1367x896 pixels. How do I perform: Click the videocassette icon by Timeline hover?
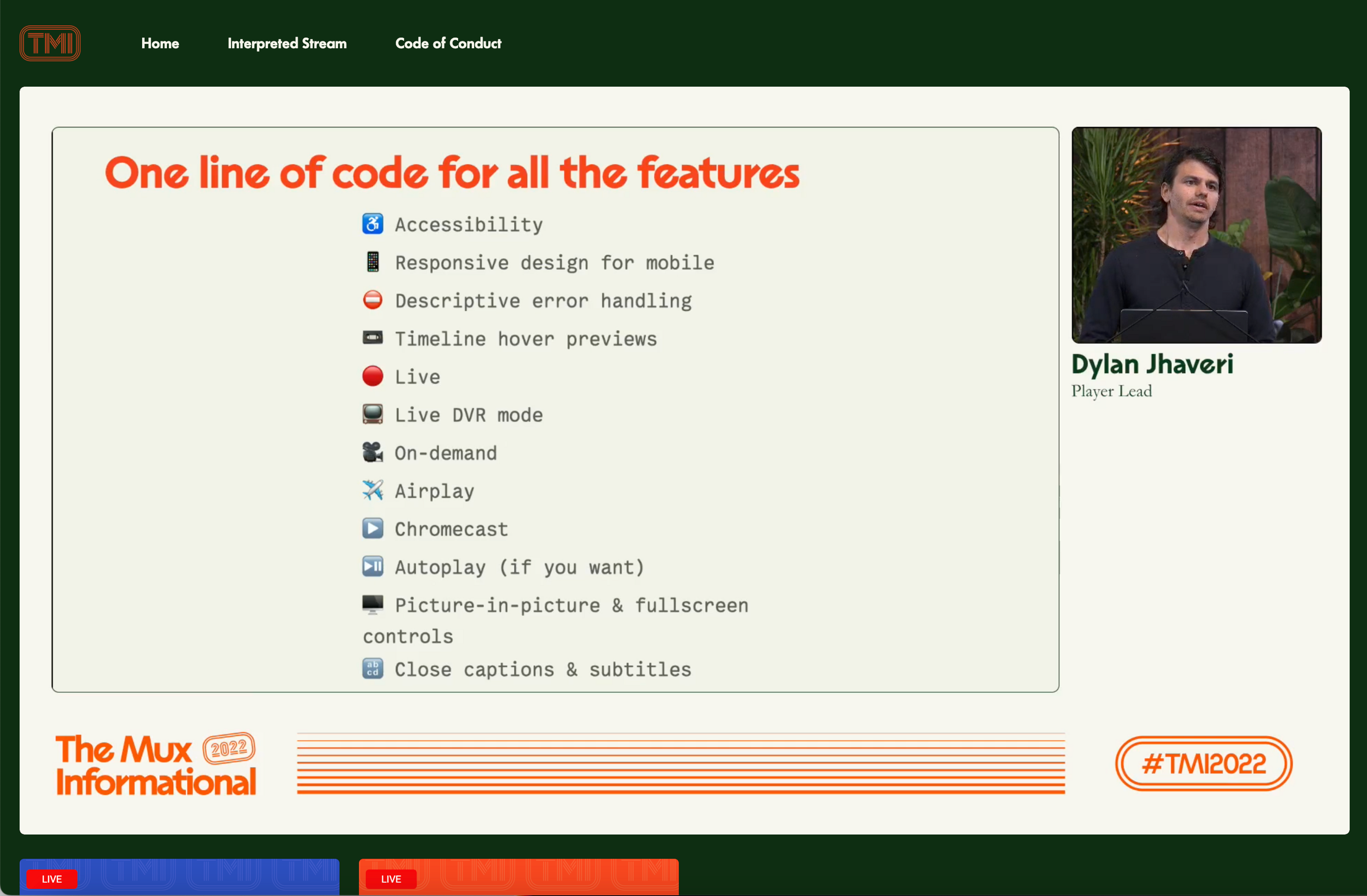[x=373, y=337]
